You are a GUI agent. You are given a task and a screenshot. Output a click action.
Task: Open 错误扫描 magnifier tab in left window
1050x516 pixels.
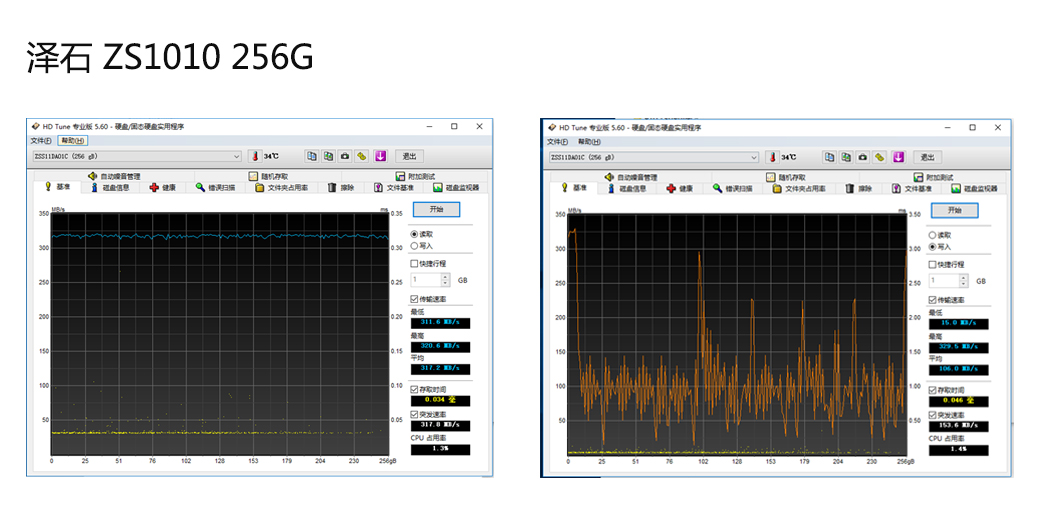(x=216, y=187)
